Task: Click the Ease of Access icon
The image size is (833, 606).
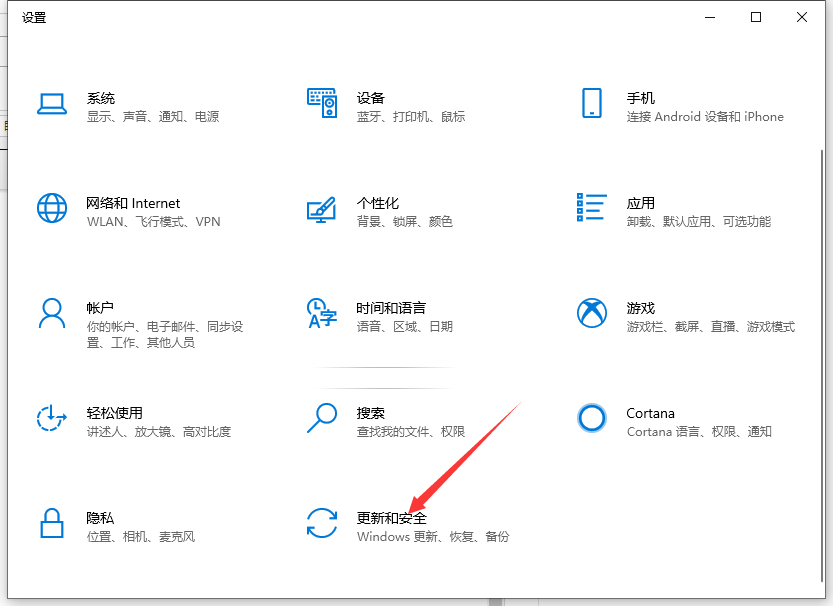Action: [51, 418]
